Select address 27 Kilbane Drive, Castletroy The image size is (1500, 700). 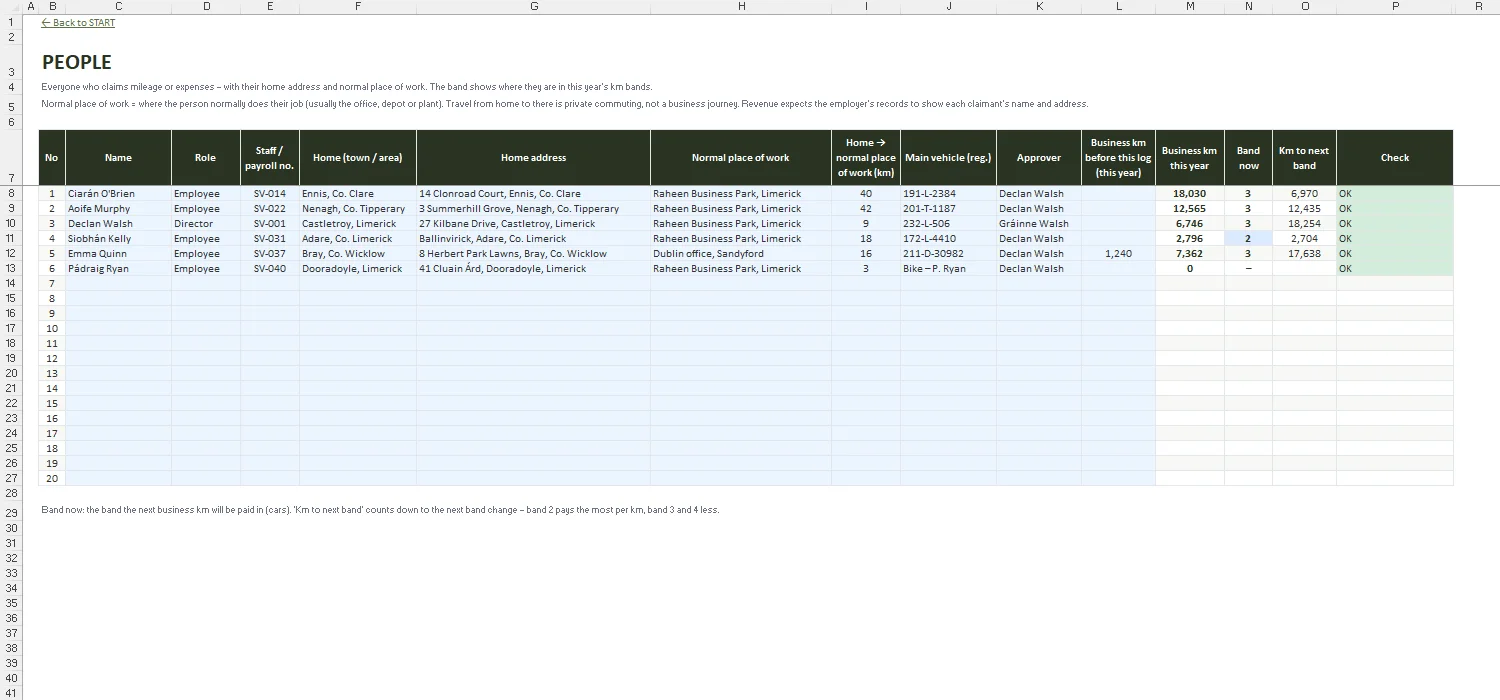pyautogui.click(x=533, y=223)
